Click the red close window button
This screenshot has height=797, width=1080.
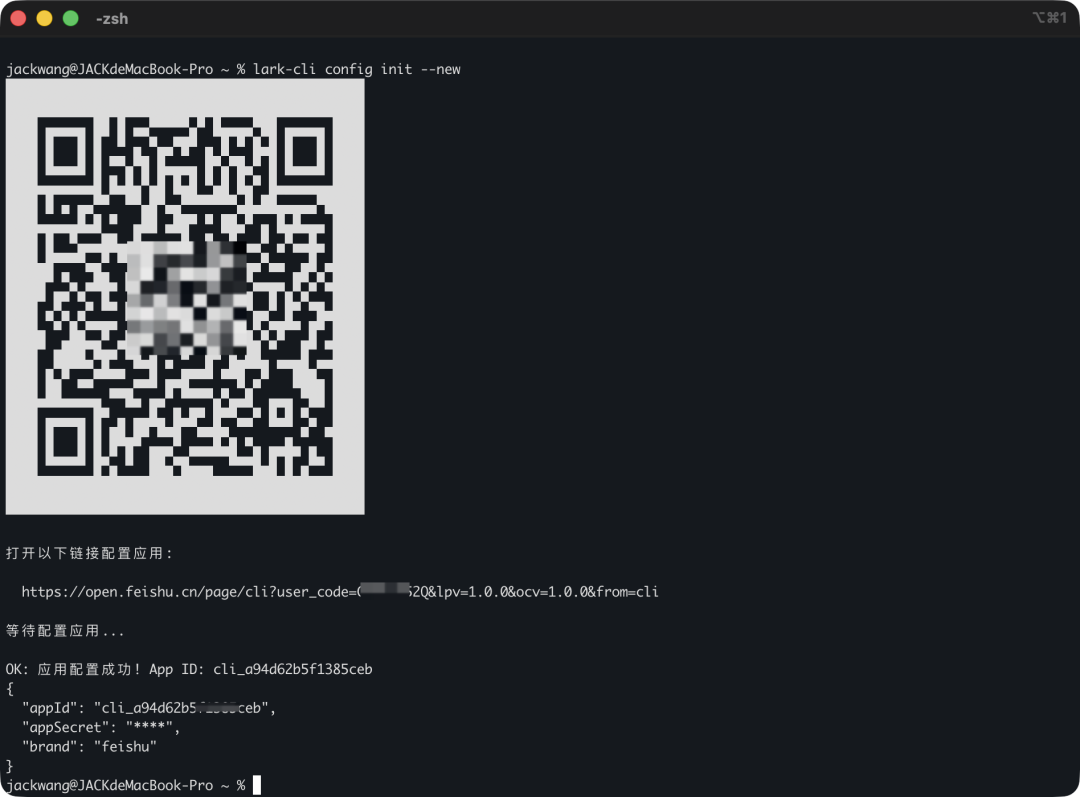pyautogui.click(x=18, y=18)
